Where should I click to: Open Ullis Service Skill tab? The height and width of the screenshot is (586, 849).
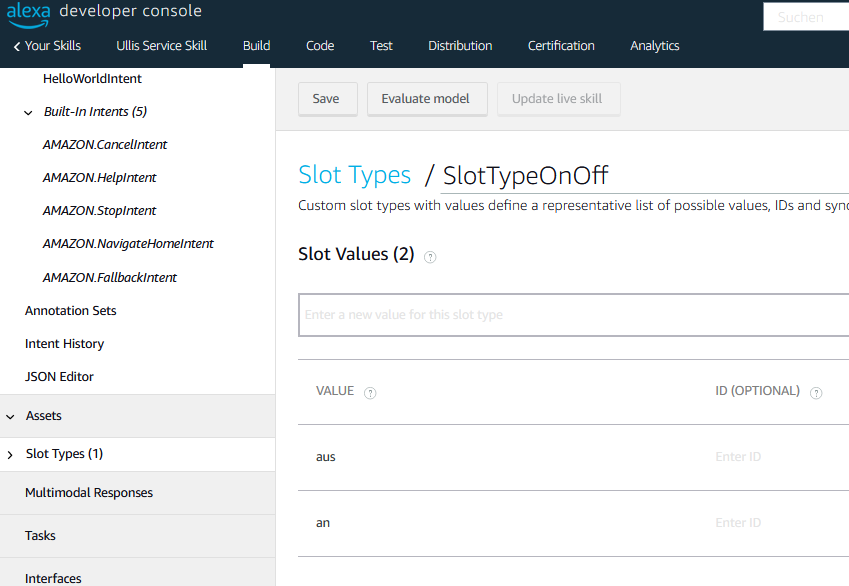161,46
